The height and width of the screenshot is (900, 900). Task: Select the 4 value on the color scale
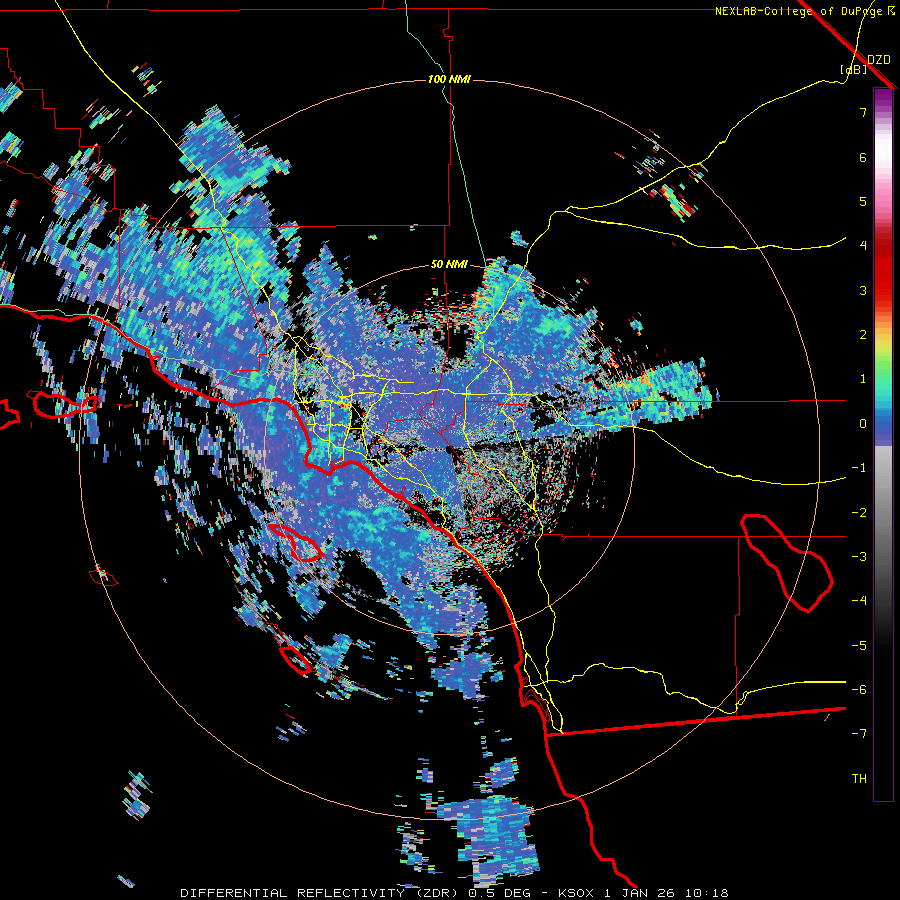click(863, 246)
